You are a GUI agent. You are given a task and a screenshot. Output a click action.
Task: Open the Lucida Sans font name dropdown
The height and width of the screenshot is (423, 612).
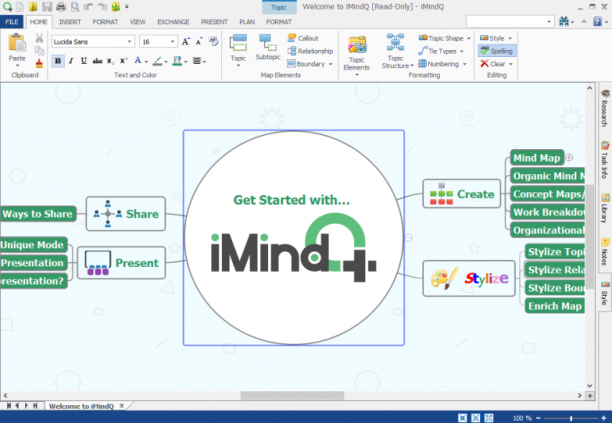click(129, 41)
